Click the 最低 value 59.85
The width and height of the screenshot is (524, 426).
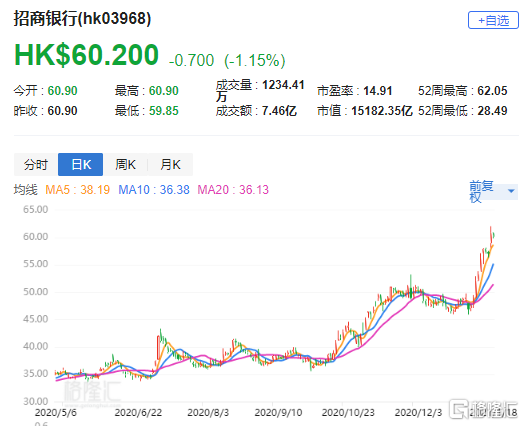tap(164, 111)
